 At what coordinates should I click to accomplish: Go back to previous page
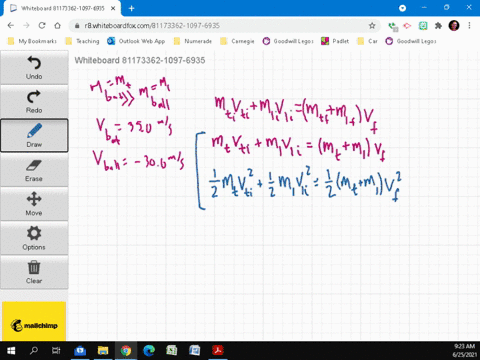coord(11,26)
